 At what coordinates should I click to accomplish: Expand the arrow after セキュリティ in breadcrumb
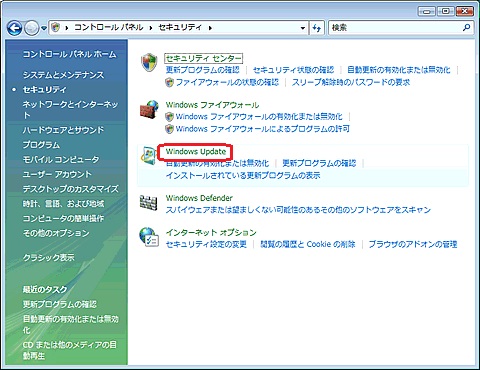210,28
